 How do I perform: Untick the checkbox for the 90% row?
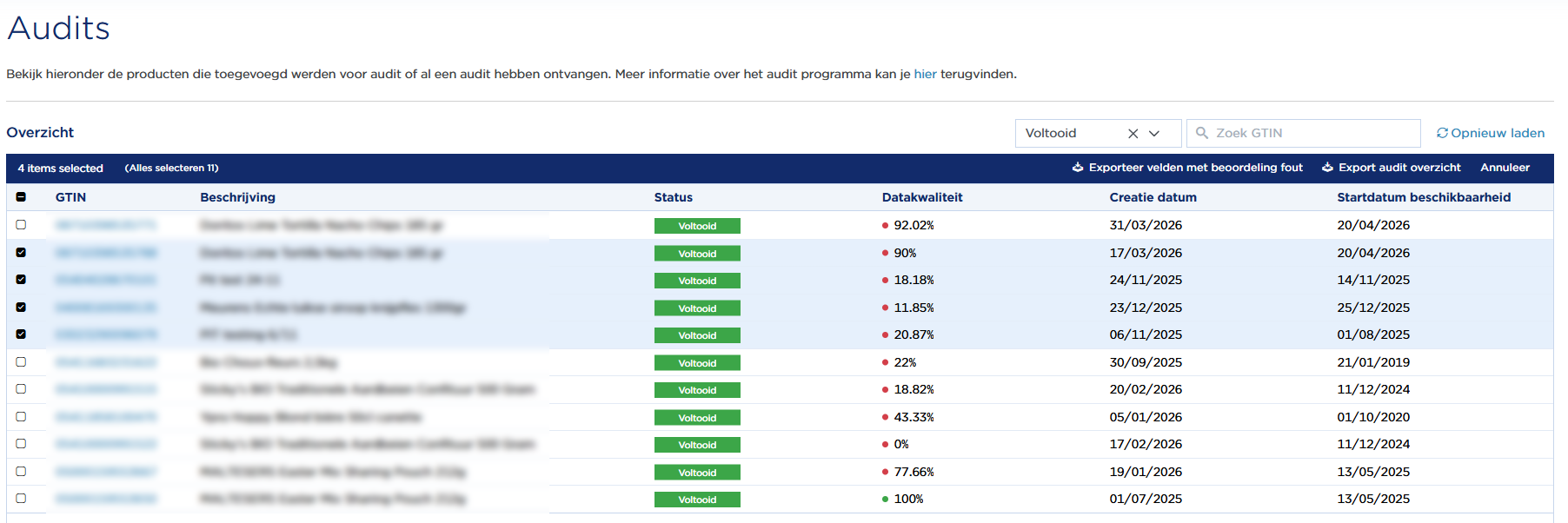[21, 253]
